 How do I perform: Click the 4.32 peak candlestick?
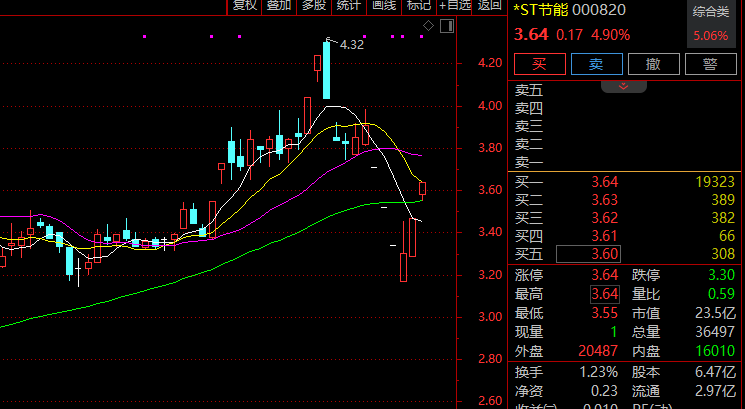327,70
